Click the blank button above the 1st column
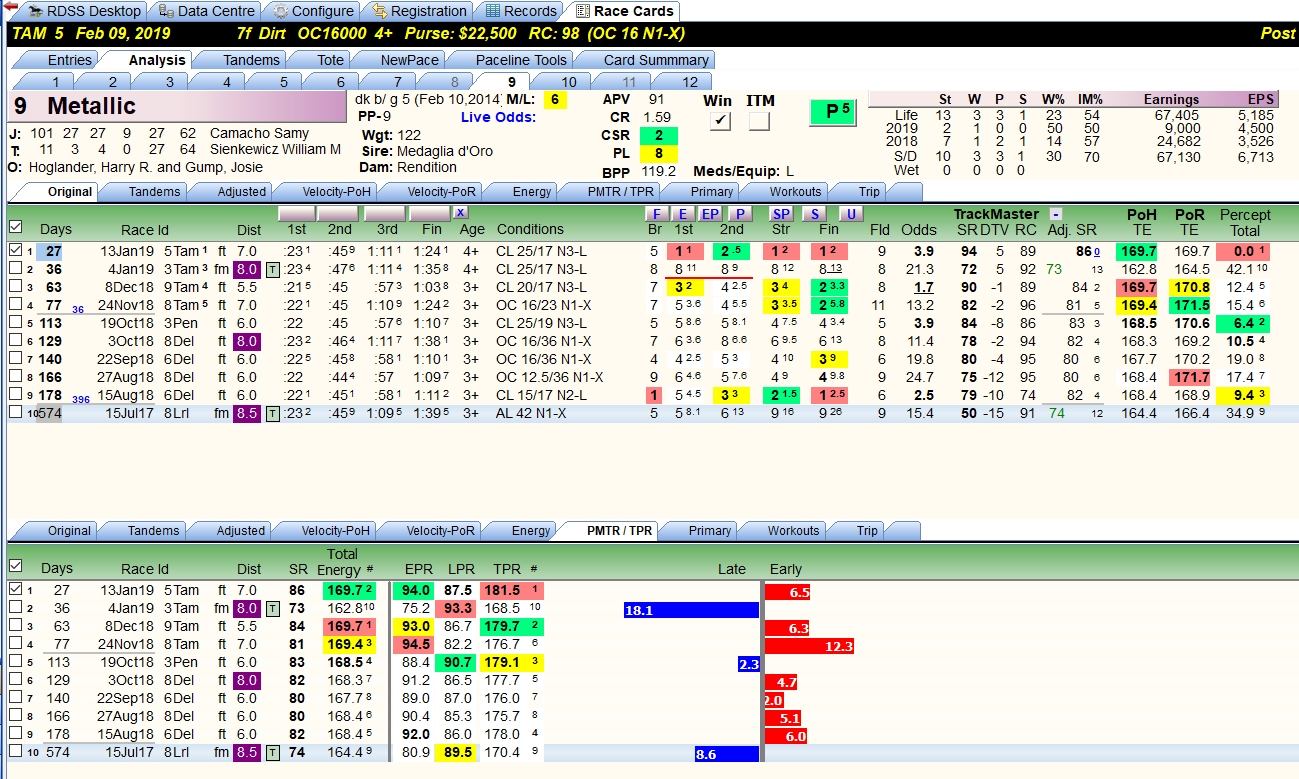Viewport: 1299px width, 779px height. click(296, 213)
